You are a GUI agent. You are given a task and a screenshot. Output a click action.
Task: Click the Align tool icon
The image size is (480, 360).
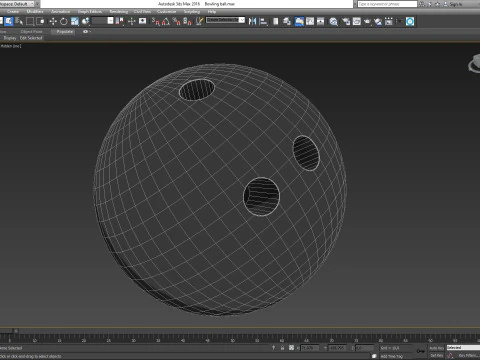point(263,21)
